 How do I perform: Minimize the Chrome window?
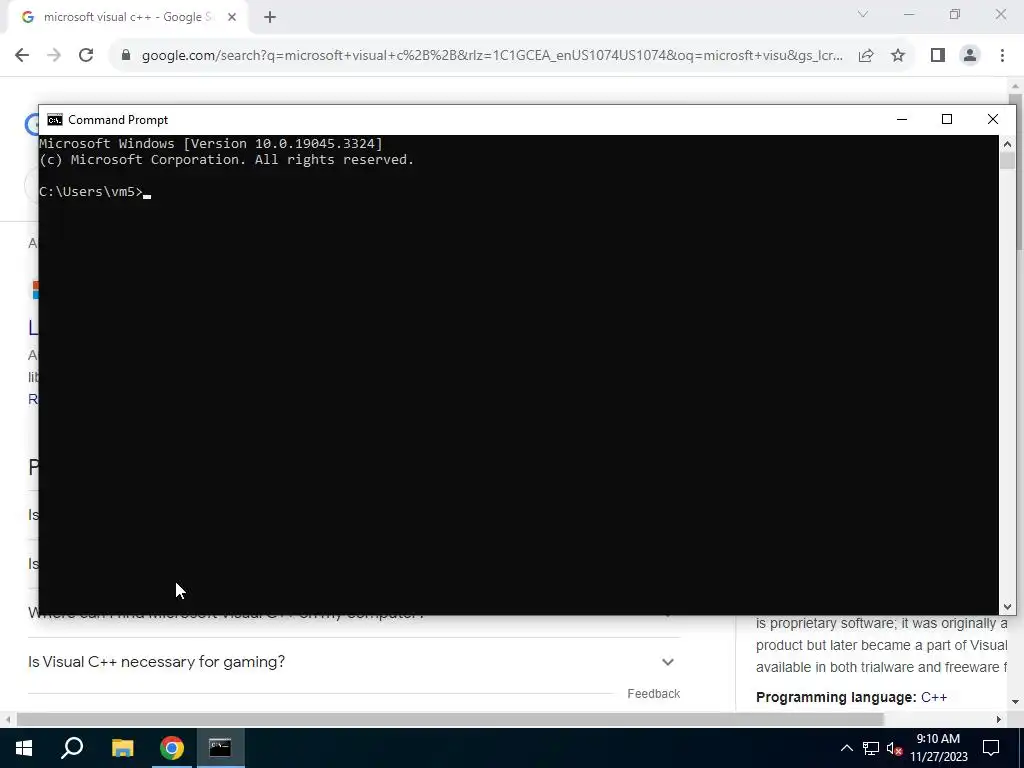pyautogui.click(x=909, y=14)
